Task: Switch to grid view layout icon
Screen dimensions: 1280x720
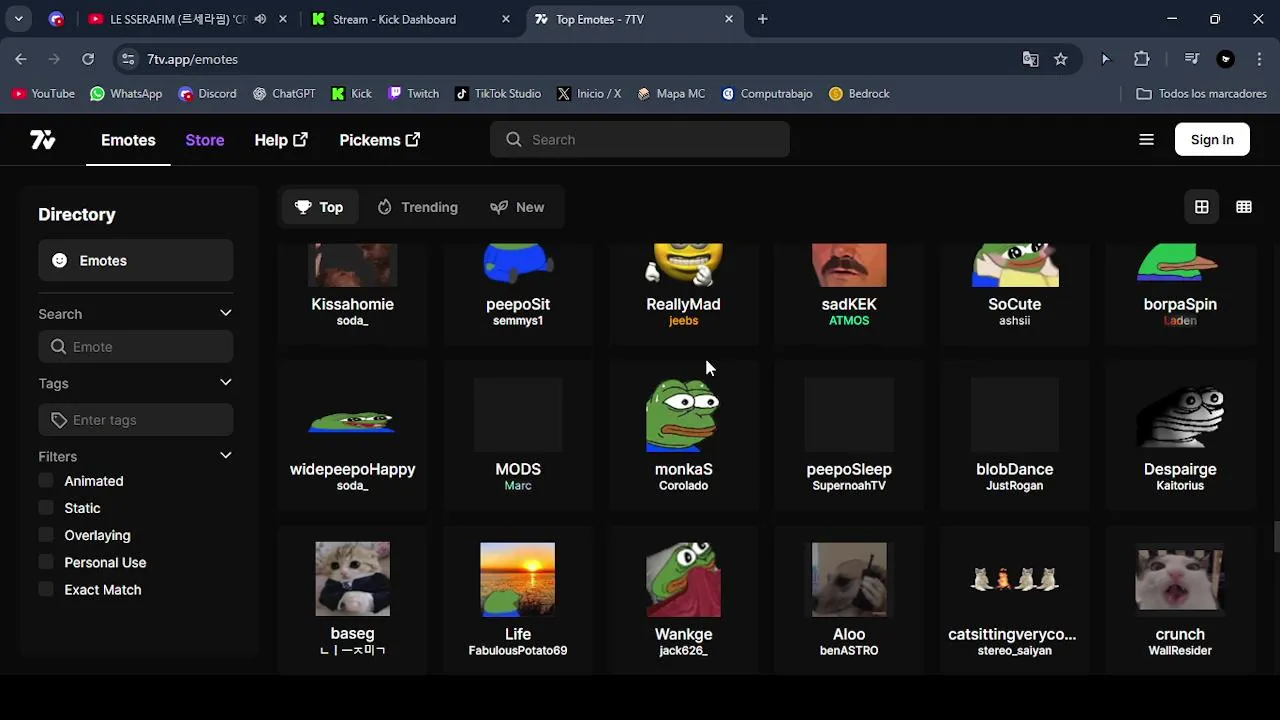Action: click(1202, 207)
